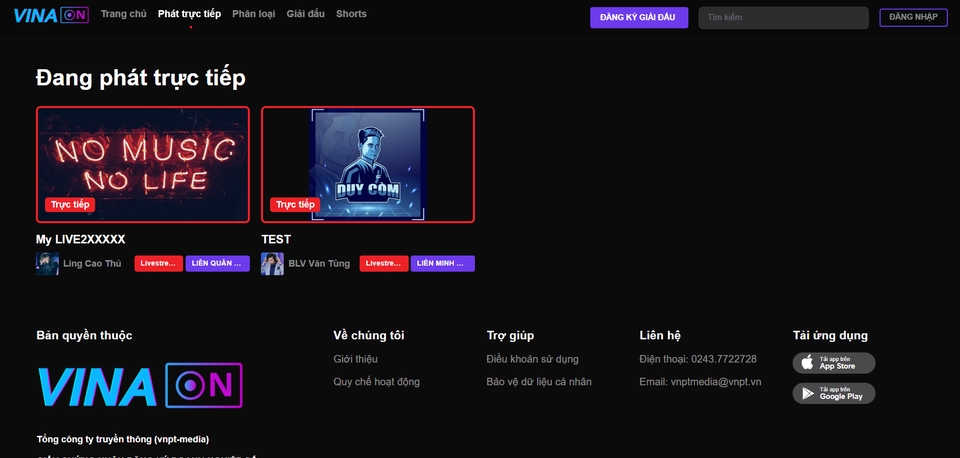Click the Liên hệ footer heading
Screen dimensions: 960x458
[660, 336]
